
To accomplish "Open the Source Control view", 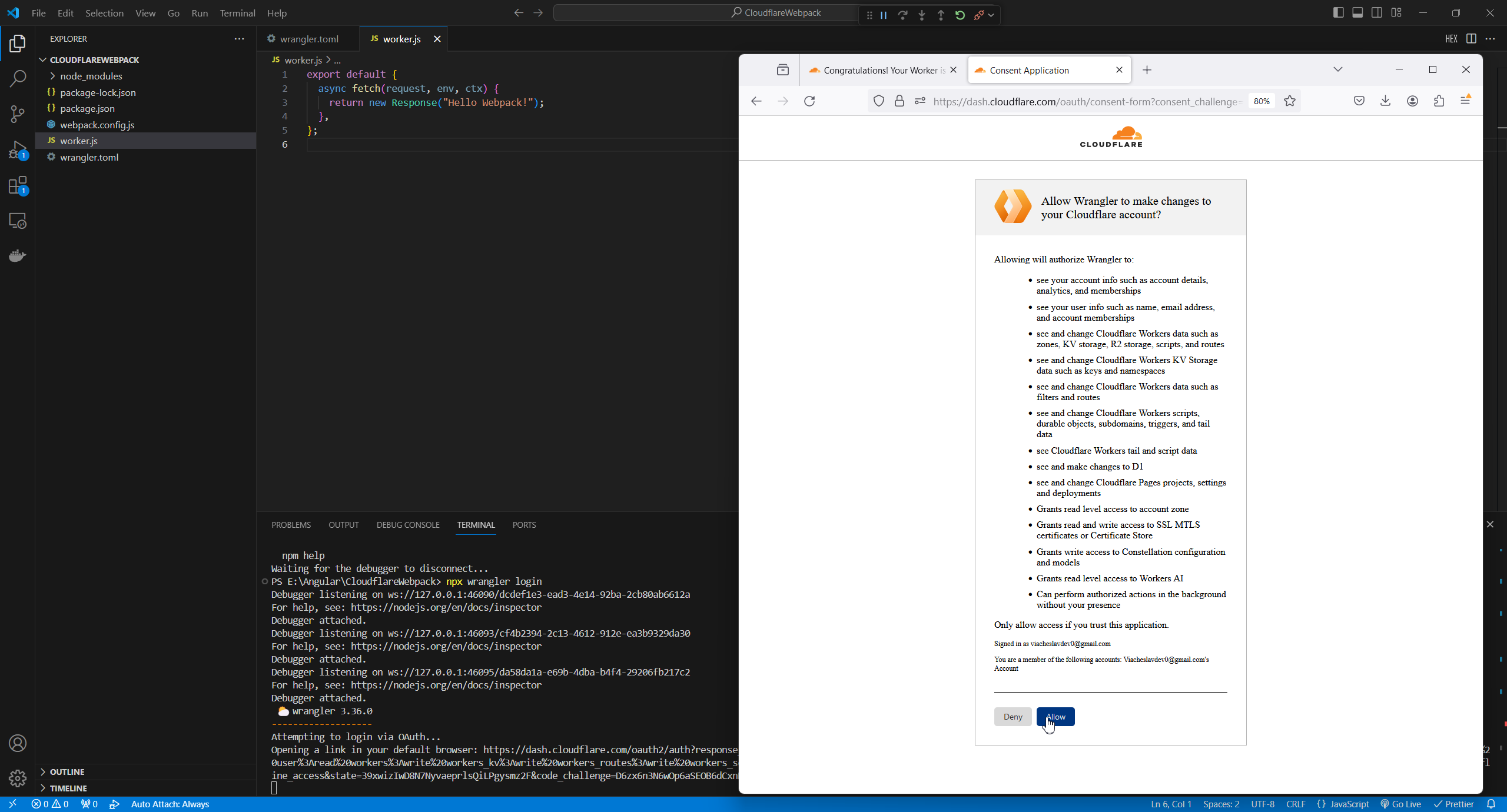I will coord(18,114).
